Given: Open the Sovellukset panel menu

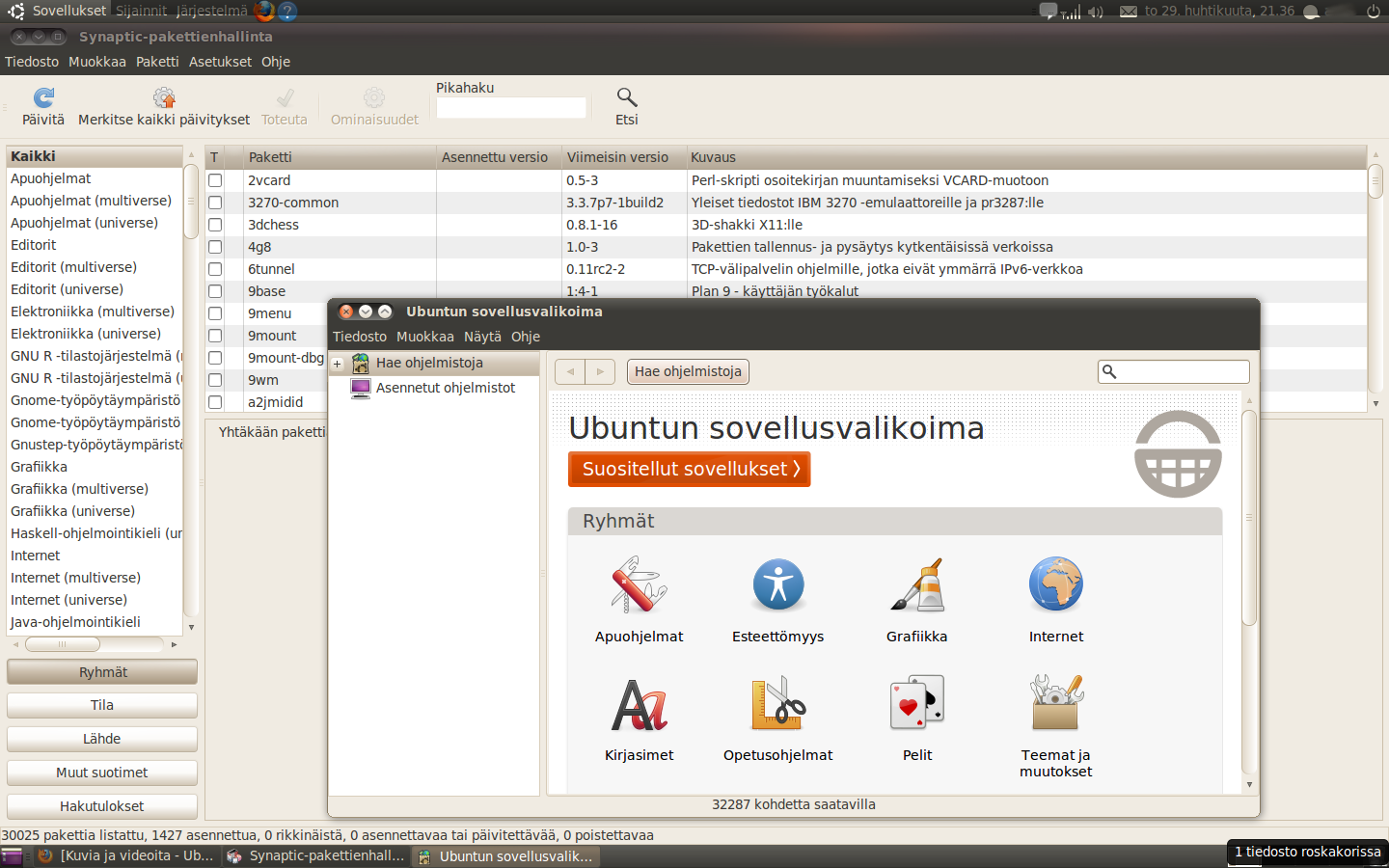Looking at the screenshot, I should click(x=68, y=11).
